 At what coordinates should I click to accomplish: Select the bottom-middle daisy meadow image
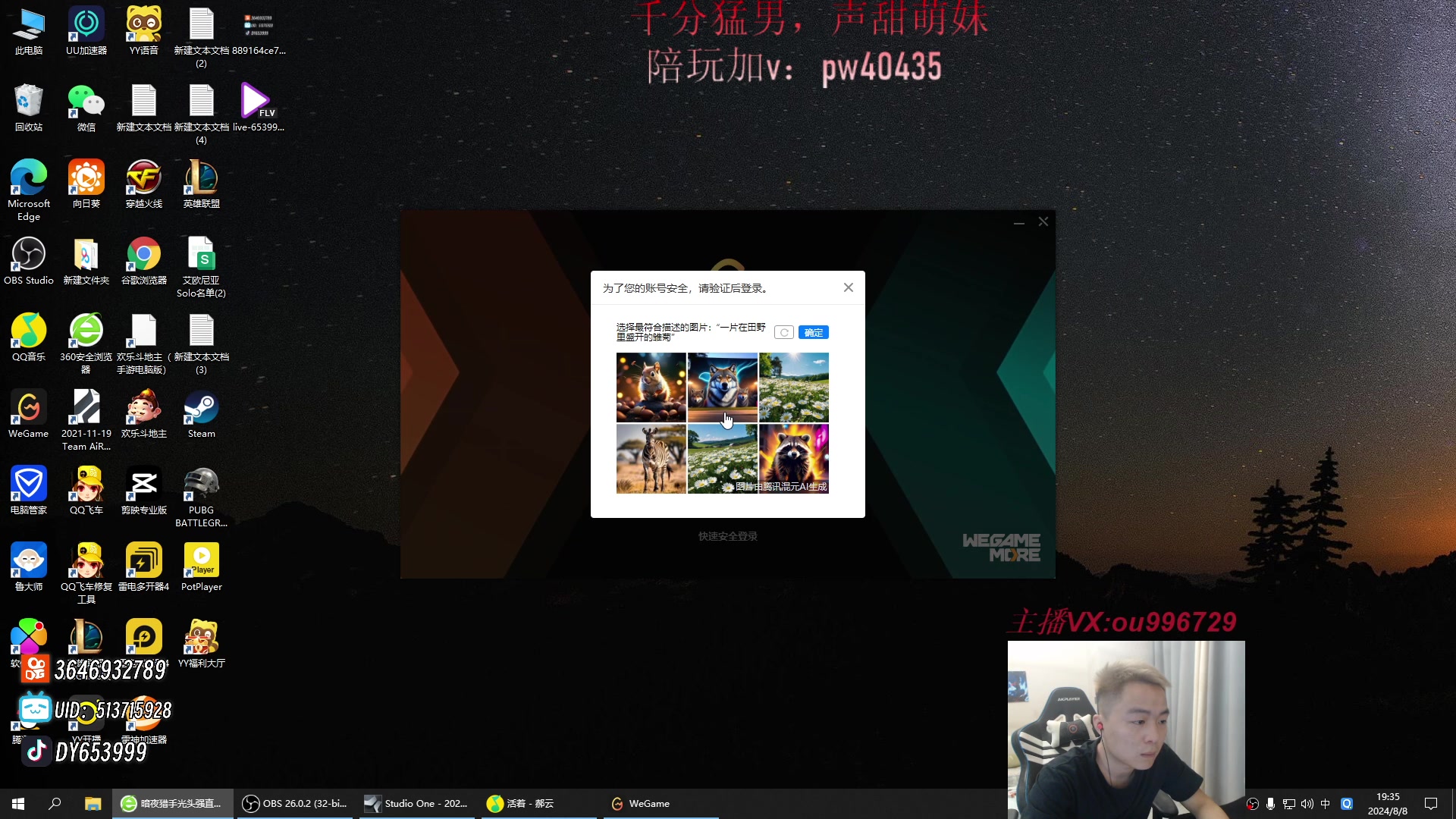(x=722, y=459)
